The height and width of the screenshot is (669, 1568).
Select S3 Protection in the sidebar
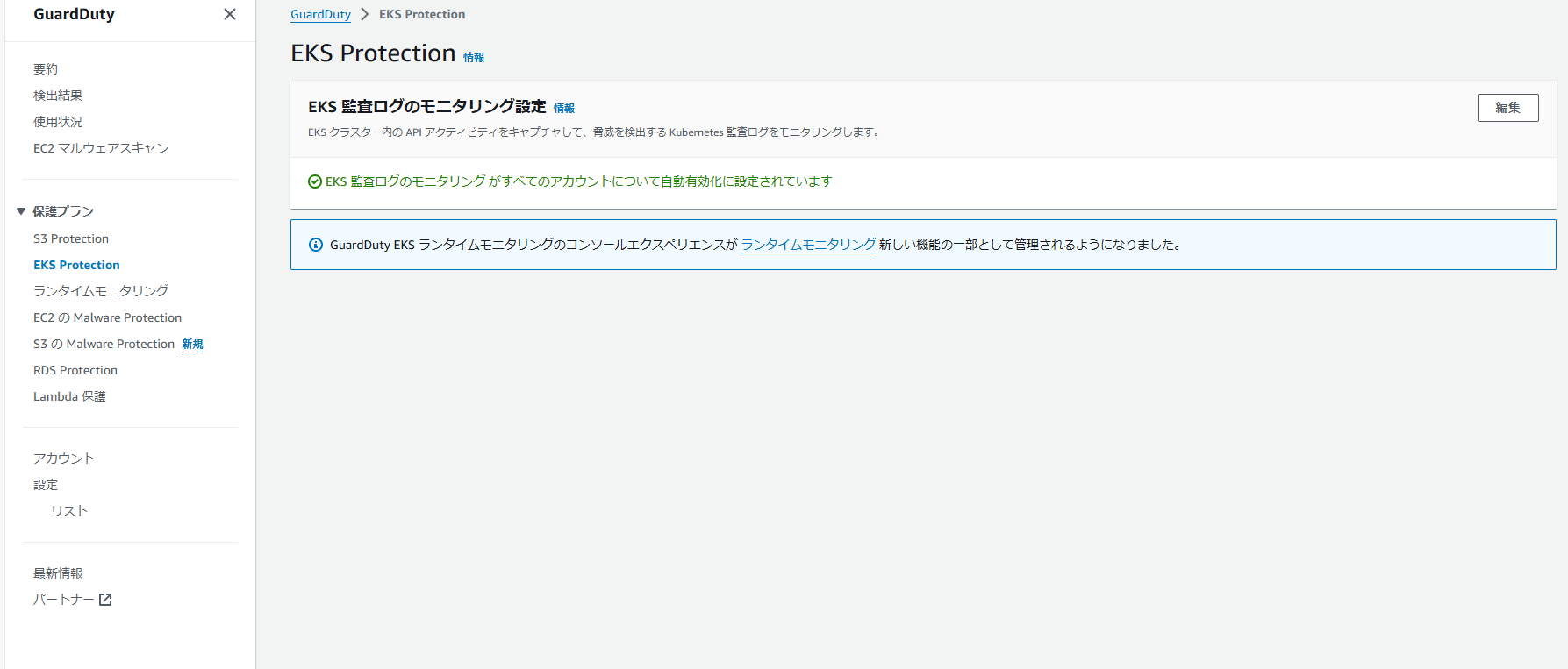(71, 238)
